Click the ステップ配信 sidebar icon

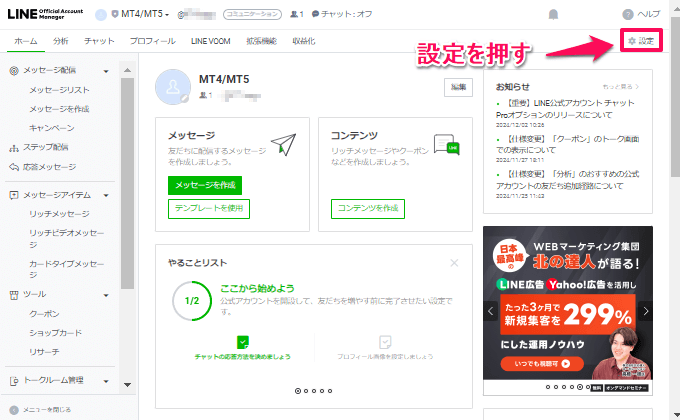(x=14, y=148)
